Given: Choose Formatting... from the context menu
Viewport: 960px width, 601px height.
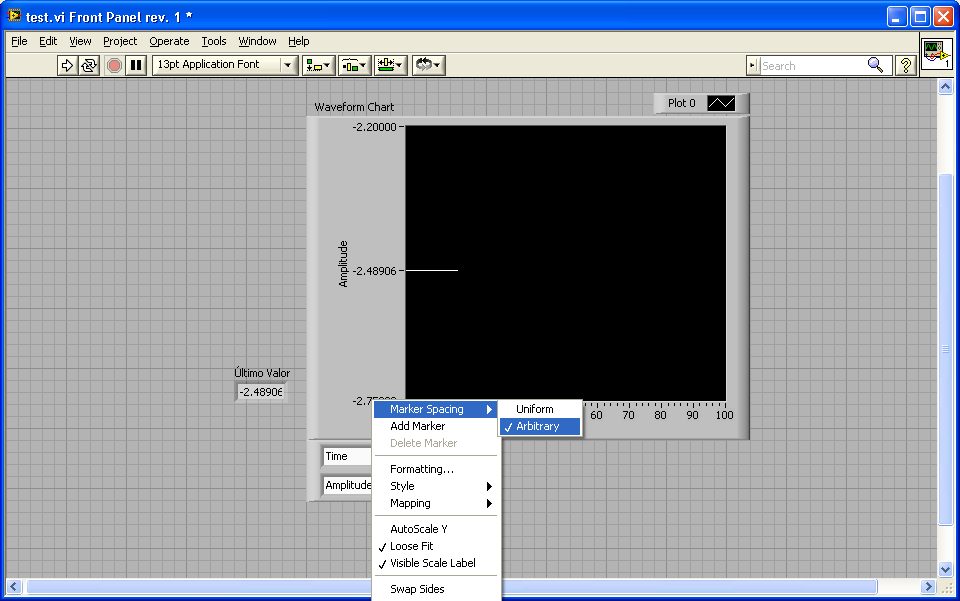Looking at the screenshot, I should [x=421, y=469].
